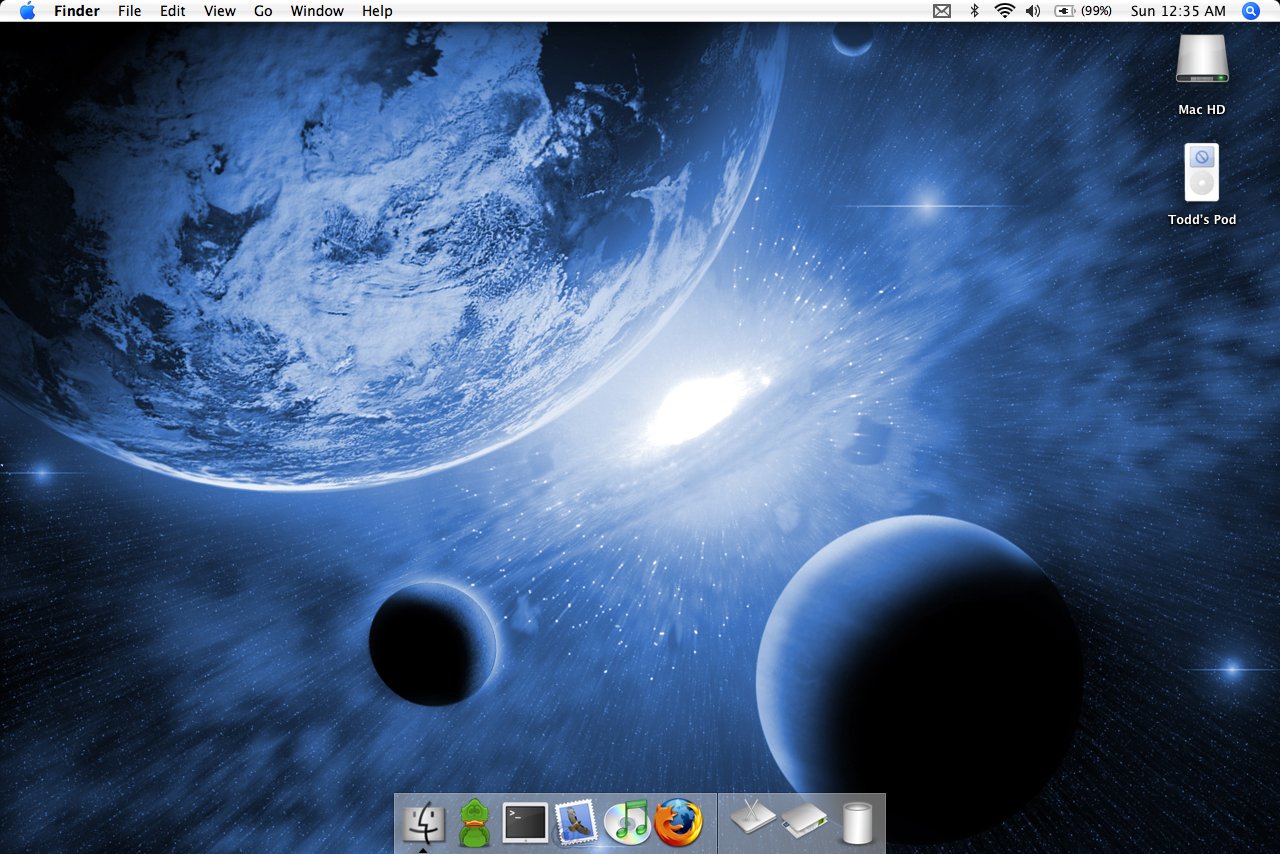Open the volume control slider
Image resolution: width=1280 pixels, height=854 pixels.
[x=1033, y=11]
